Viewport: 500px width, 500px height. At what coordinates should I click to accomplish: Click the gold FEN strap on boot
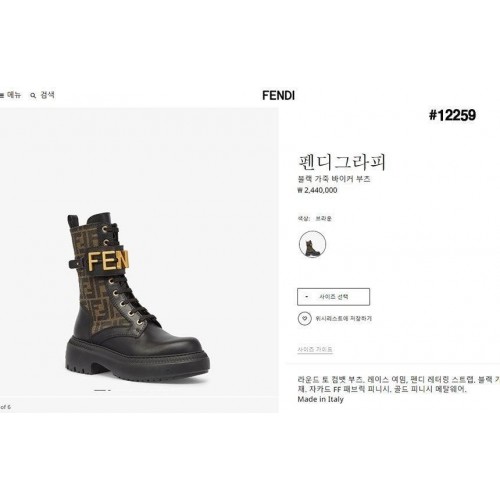pos(108,260)
